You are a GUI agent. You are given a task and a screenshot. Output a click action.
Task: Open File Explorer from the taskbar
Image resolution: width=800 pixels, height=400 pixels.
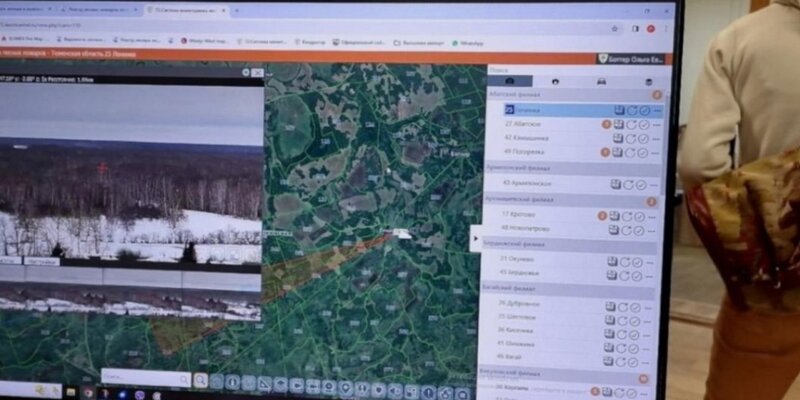[71, 392]
